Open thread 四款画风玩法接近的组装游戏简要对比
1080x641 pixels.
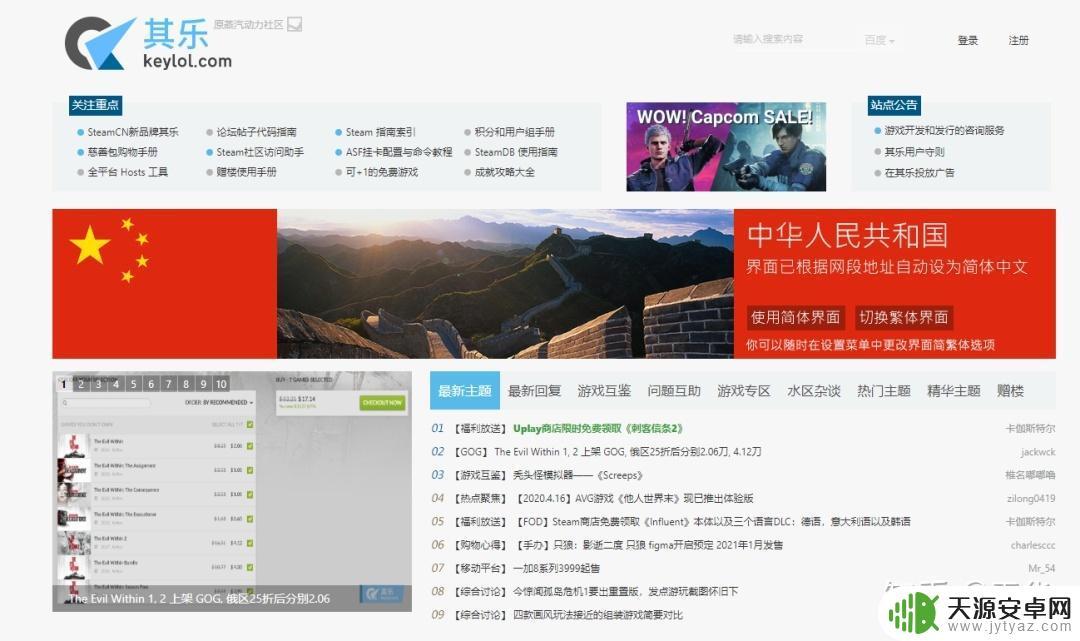[x=598, y=615]
